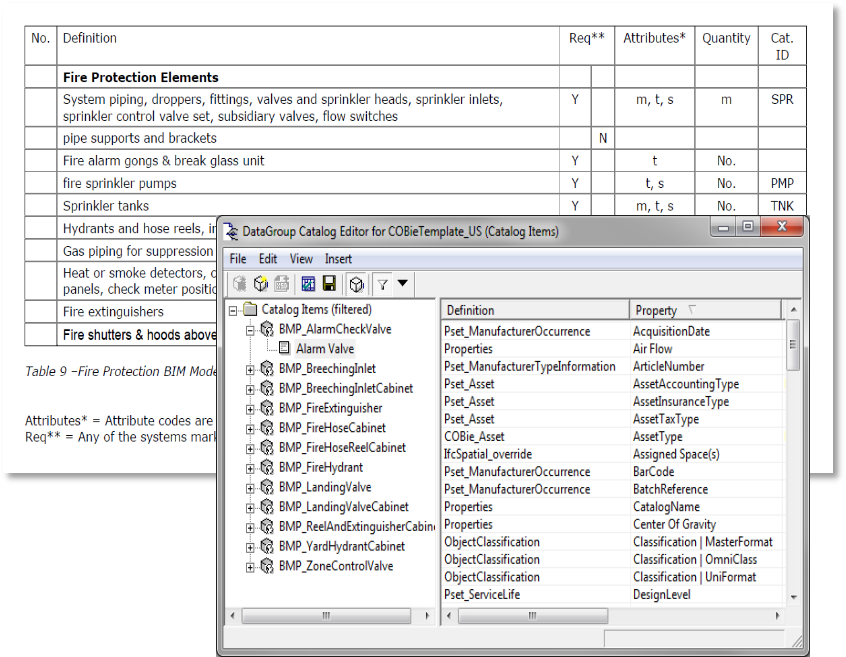
Task: Sort by the Property column header
Action: pos(705,310)
